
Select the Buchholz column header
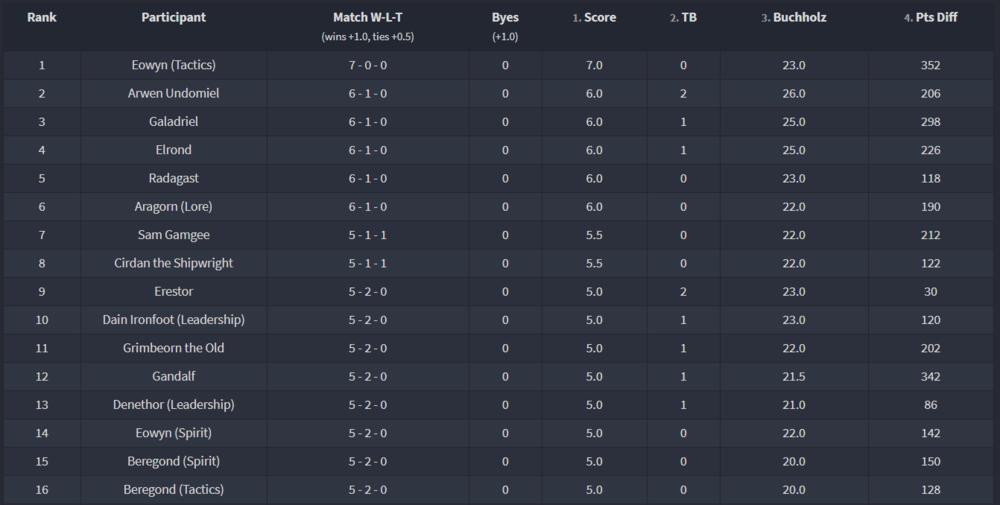click(x=799, y=18)
